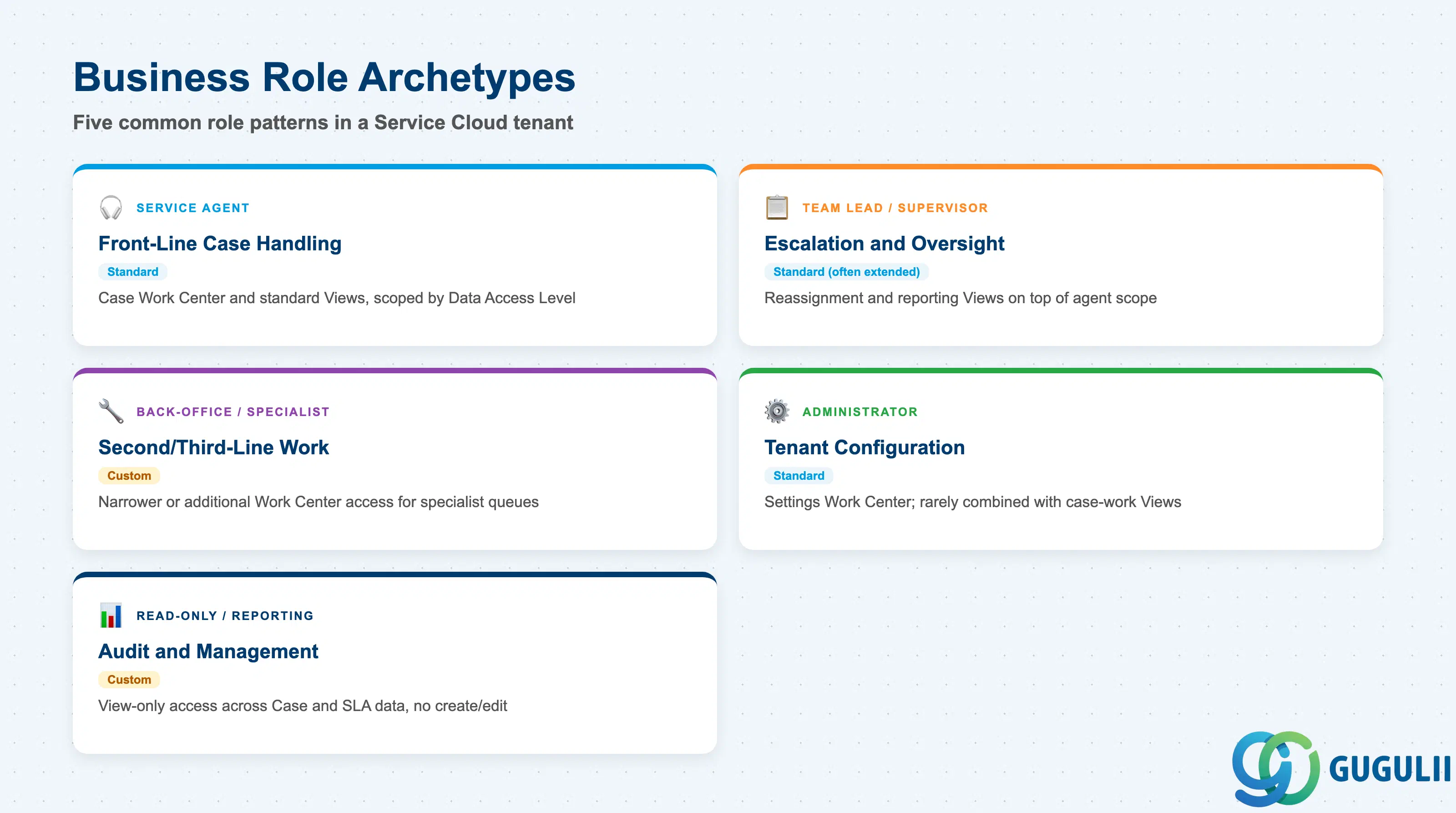Image resolution: width=1456 pixels, height=813 pixels.
Task: Click 'Front-Line Case Handling' heading
Action: click(x=220, y=243)
